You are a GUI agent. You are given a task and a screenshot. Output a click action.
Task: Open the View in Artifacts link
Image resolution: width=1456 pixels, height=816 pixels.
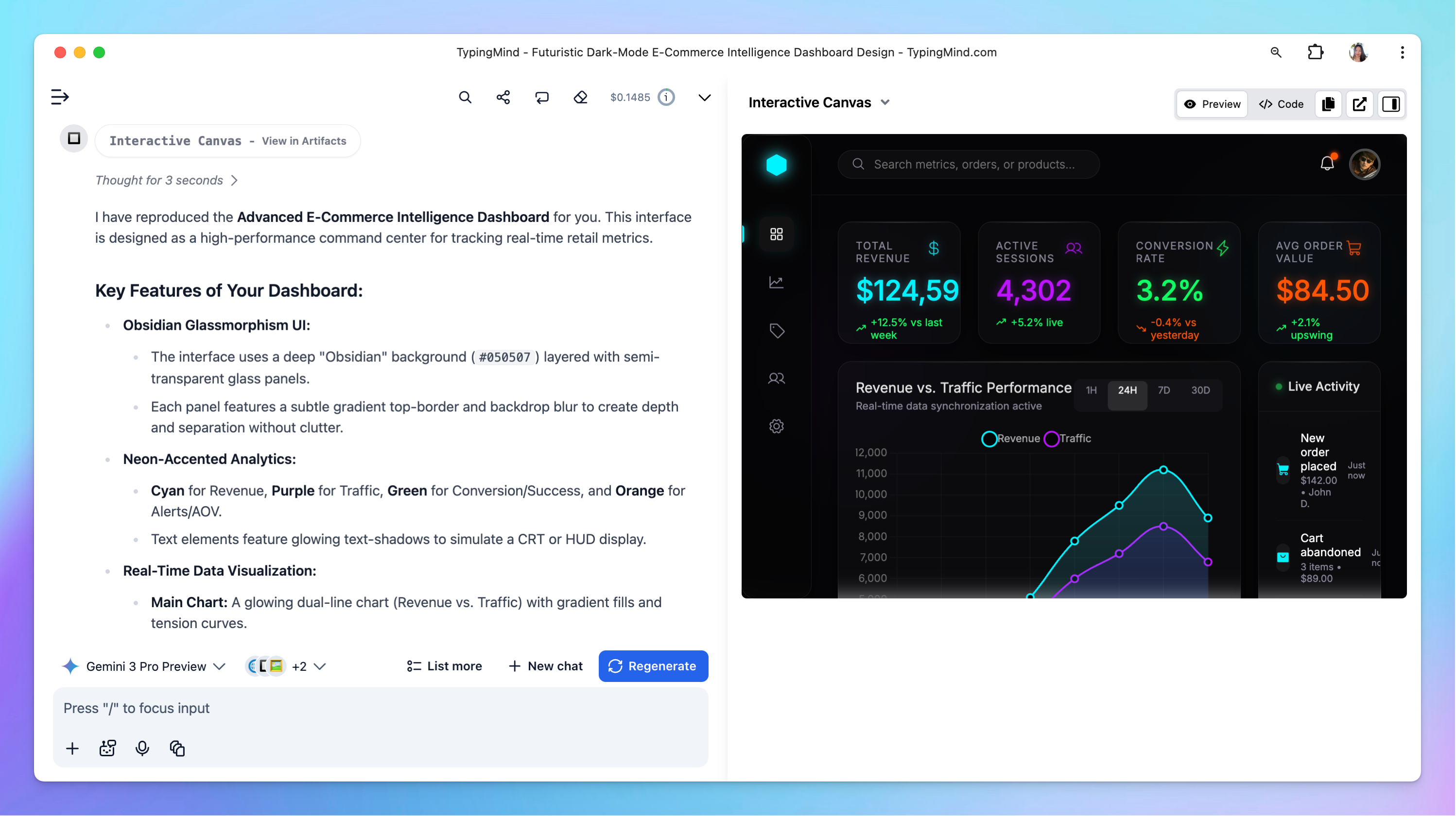point(304,141)
